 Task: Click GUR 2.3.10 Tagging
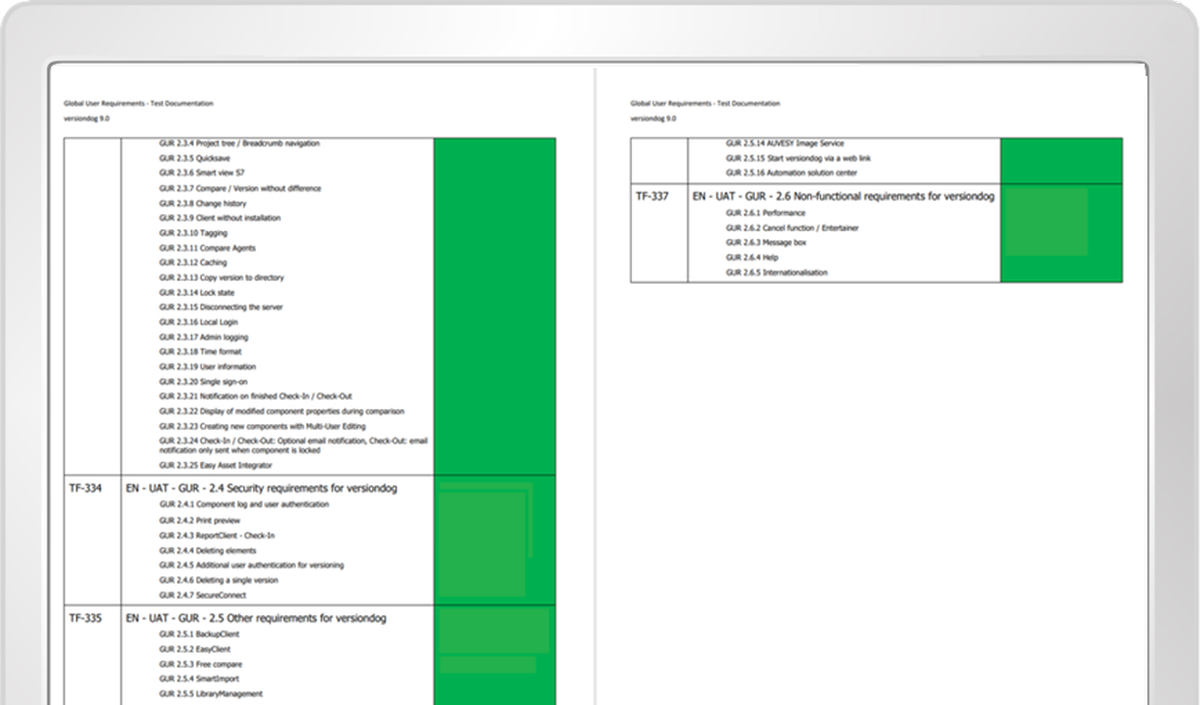pos(193,233)
